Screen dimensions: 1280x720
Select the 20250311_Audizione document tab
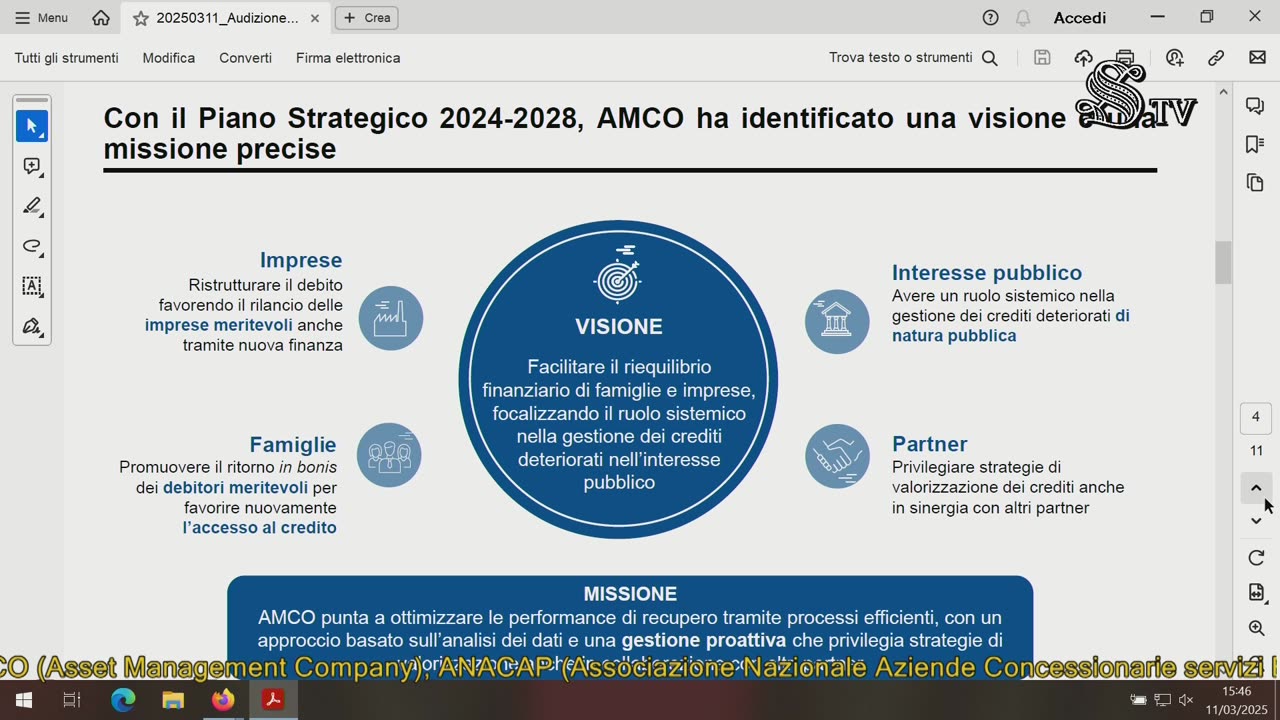pos(226,18)
